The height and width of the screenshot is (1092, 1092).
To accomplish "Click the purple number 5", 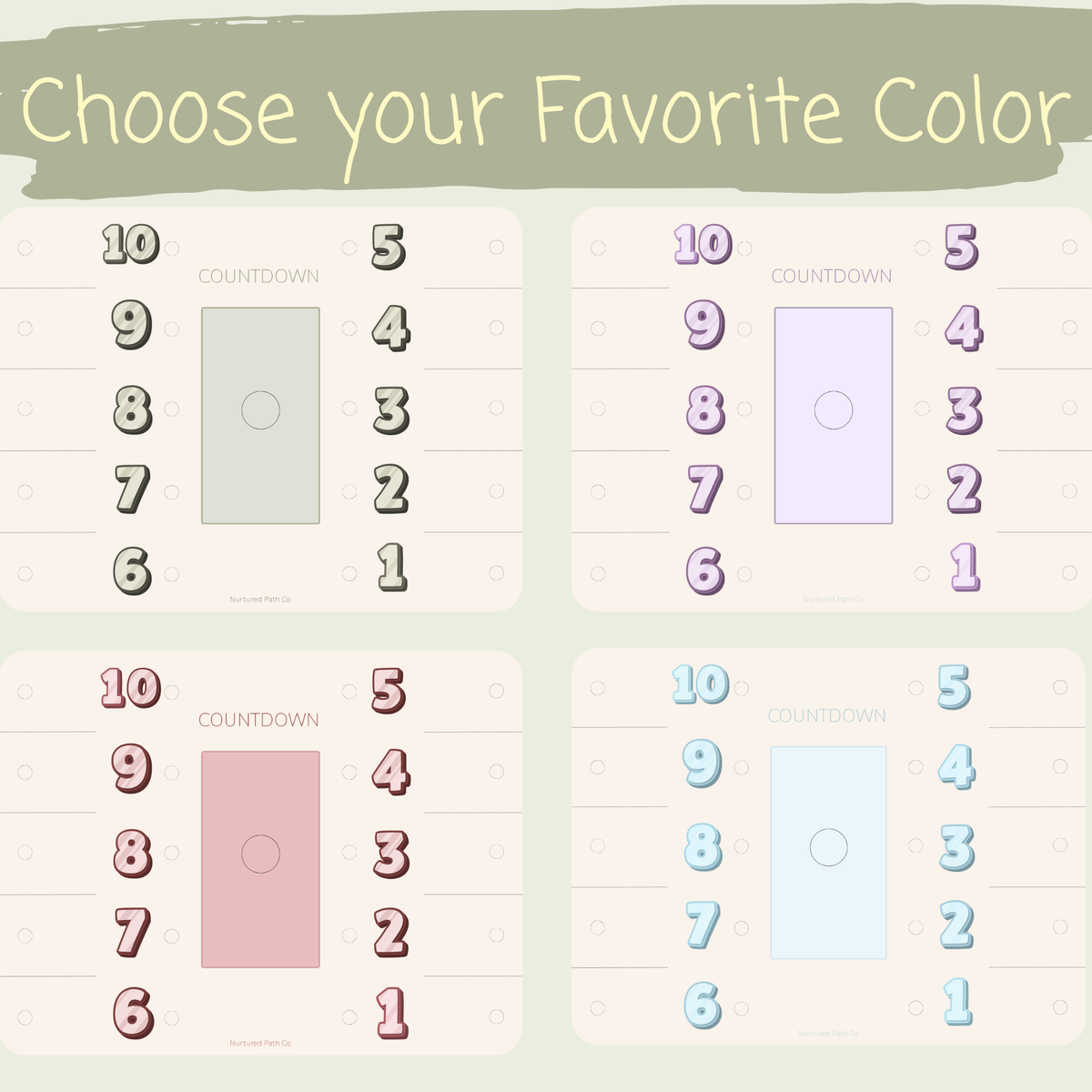I will pos(961,247).
